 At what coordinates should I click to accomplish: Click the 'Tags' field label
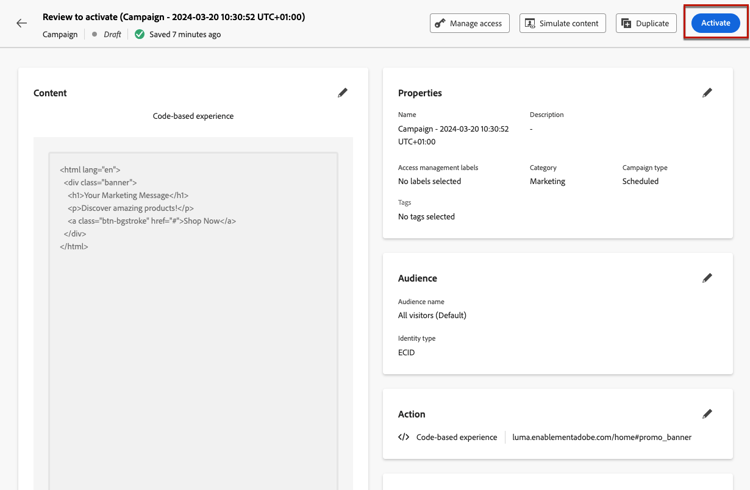tap(404, 202)
